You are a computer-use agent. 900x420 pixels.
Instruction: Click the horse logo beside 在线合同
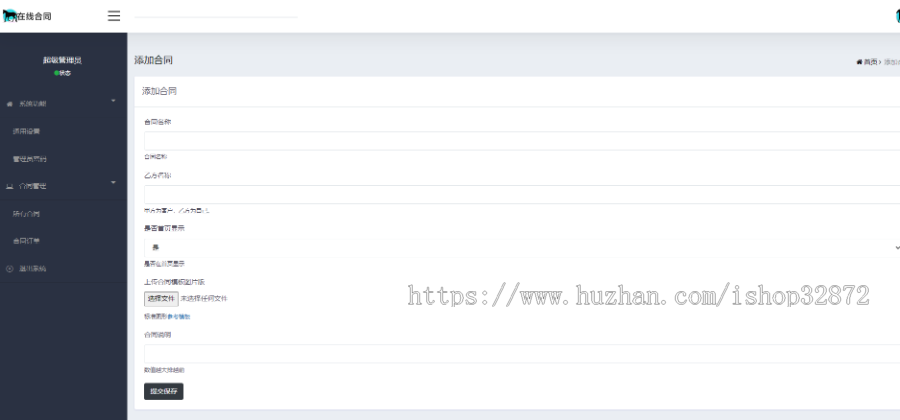point(9,16)
